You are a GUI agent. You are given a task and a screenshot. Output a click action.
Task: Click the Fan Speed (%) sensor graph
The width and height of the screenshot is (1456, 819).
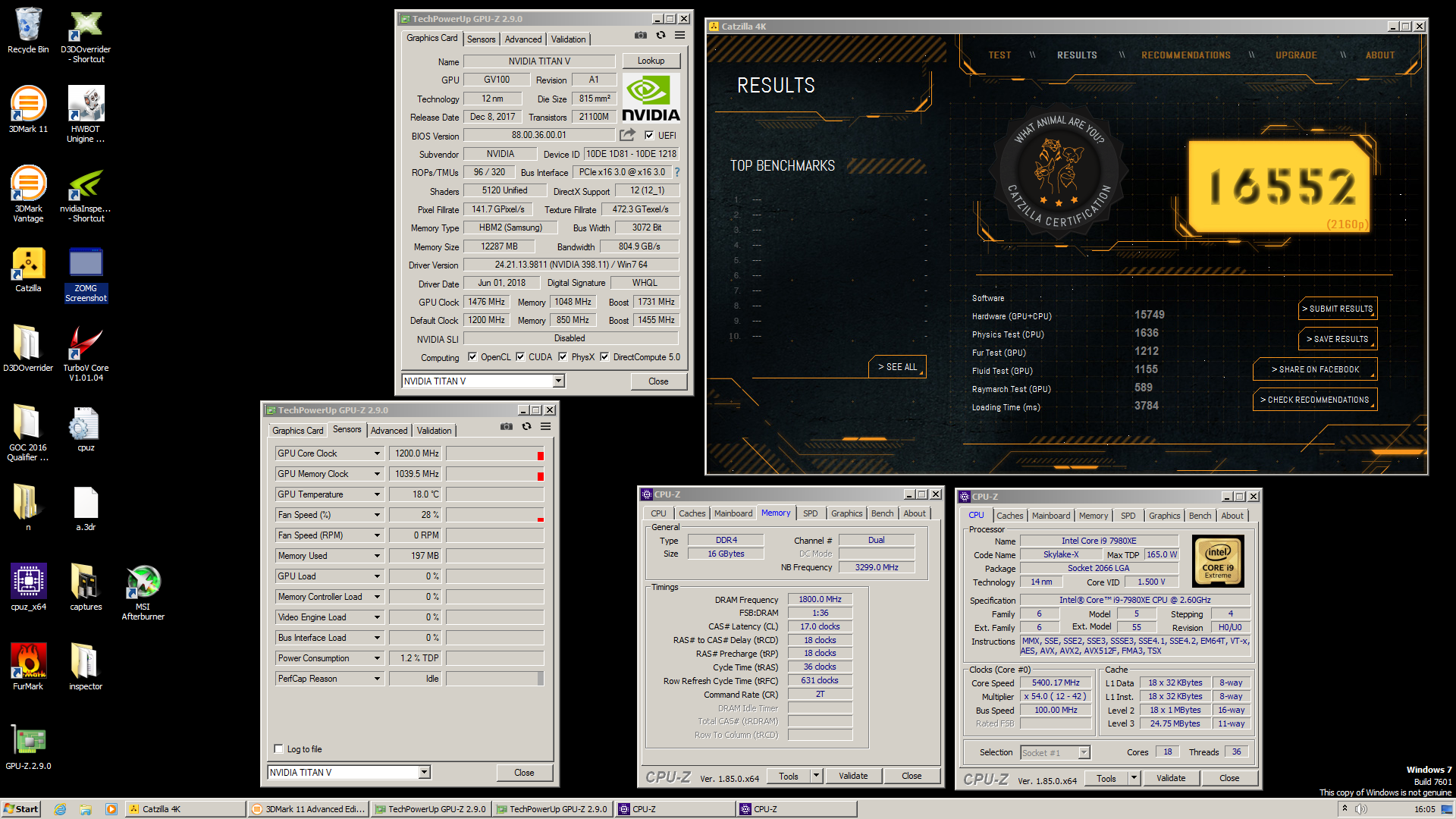coord(495,515)
